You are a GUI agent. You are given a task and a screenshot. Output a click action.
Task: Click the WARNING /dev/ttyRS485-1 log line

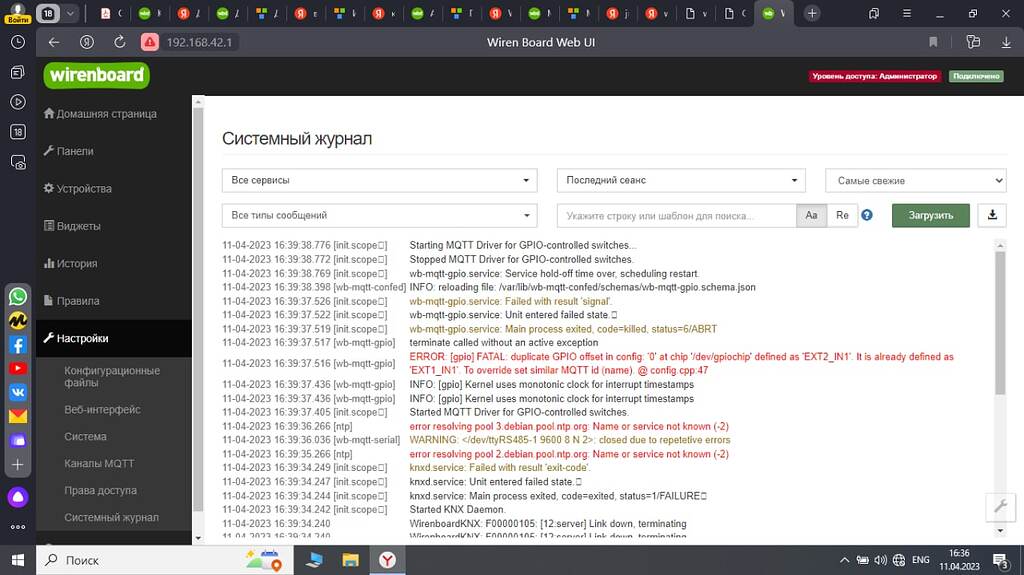tap(569, 440)
